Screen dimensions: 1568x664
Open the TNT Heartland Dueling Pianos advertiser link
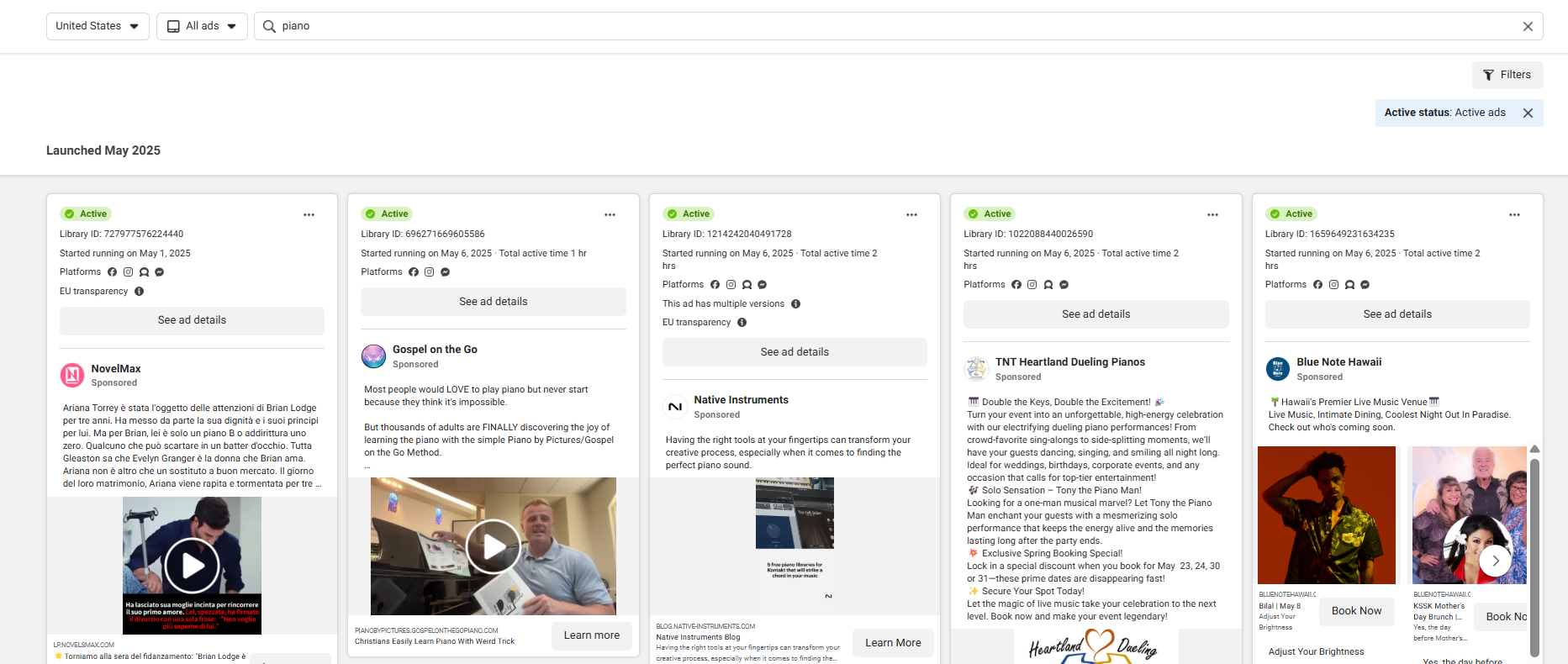click(x=1070, y=362)
